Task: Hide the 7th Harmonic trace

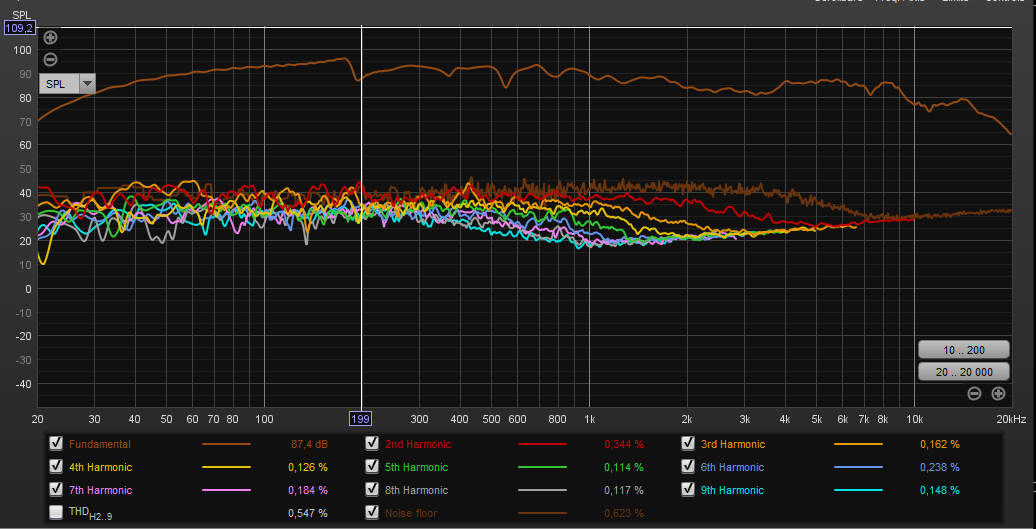Action: 56,490
